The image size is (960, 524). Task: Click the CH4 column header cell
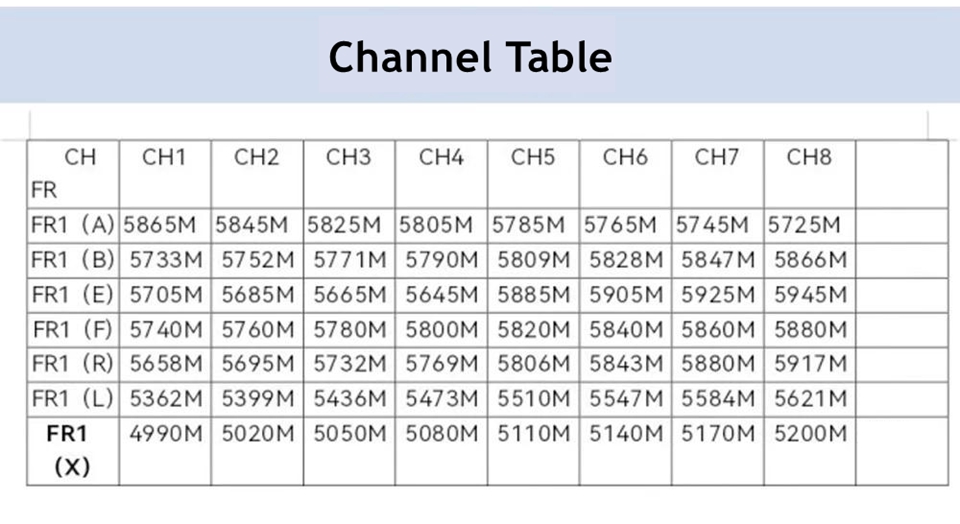pyautogui.click(x=441, y=157)
